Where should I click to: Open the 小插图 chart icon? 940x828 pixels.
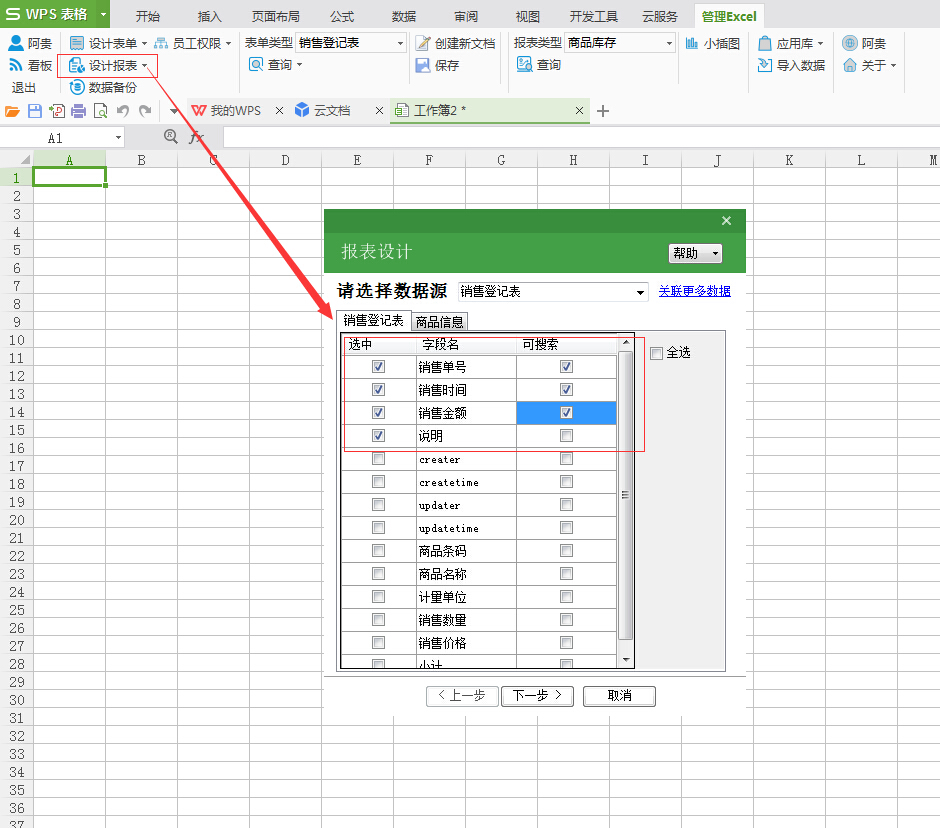click(x=692, y=43)
